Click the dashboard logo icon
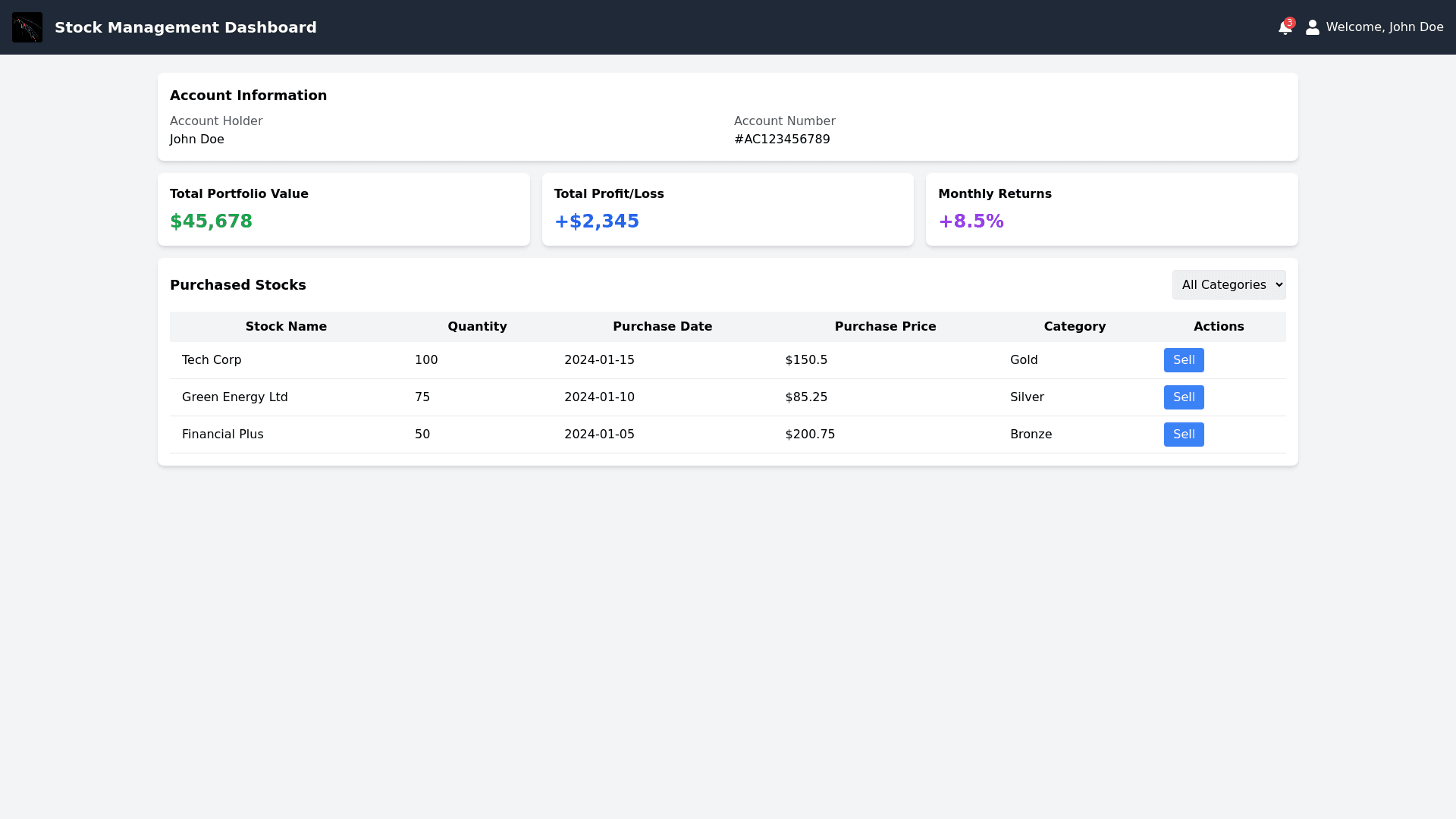1456x819 pixels. pos(27,27)
